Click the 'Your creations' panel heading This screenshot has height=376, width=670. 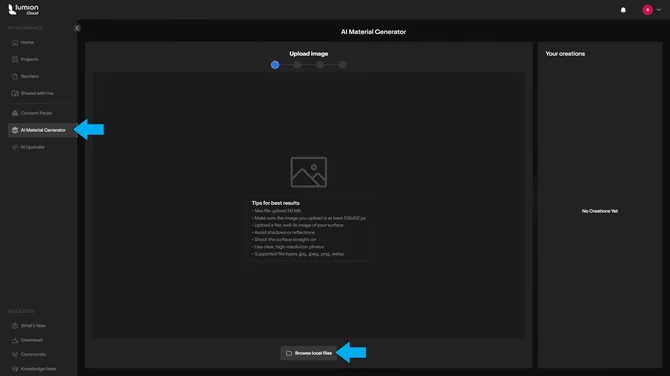[565, 54]
